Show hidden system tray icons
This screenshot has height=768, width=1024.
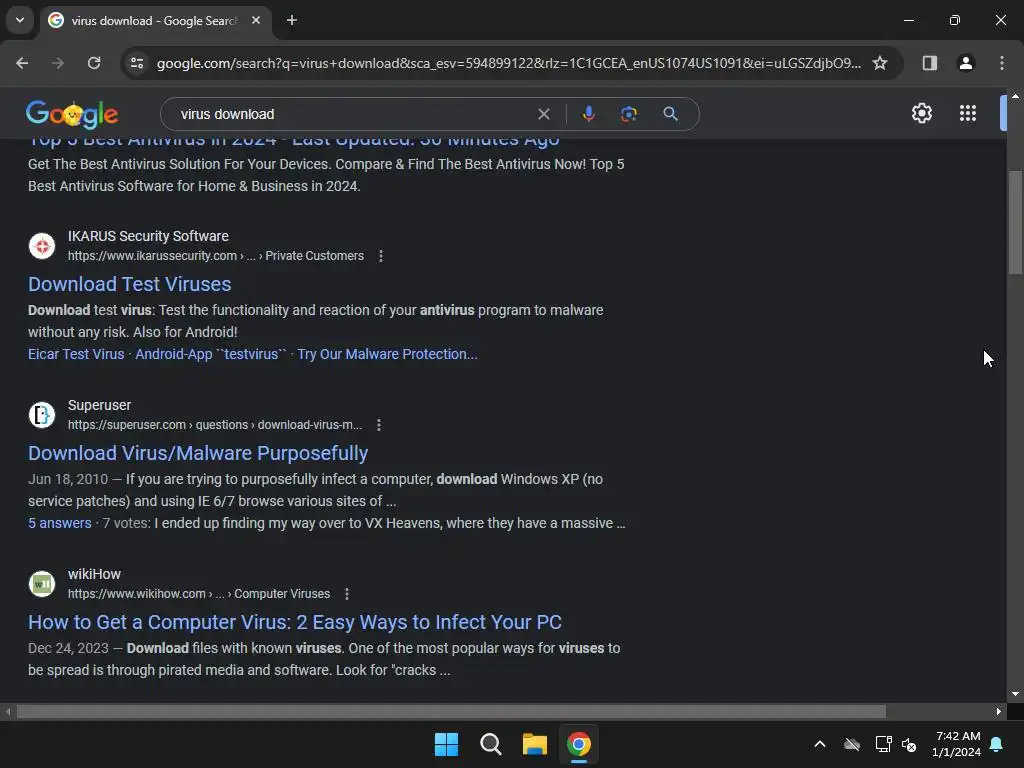pyautogui.click(x=820, y=744)
